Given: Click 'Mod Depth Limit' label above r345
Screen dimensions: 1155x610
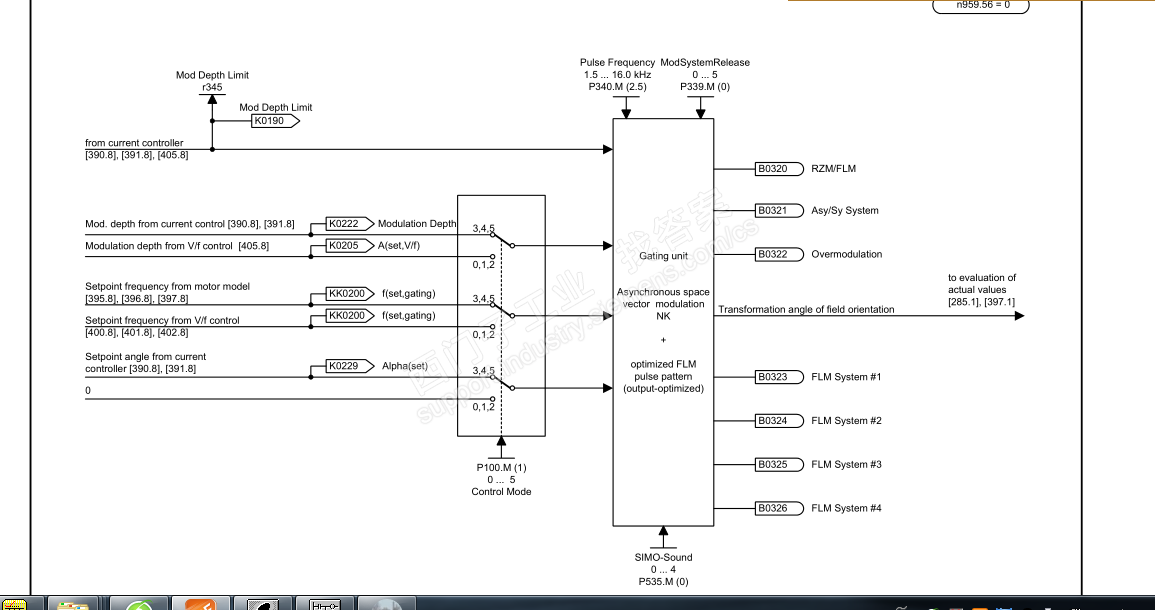Looking at the screenshot, I should tap(212, 75).
